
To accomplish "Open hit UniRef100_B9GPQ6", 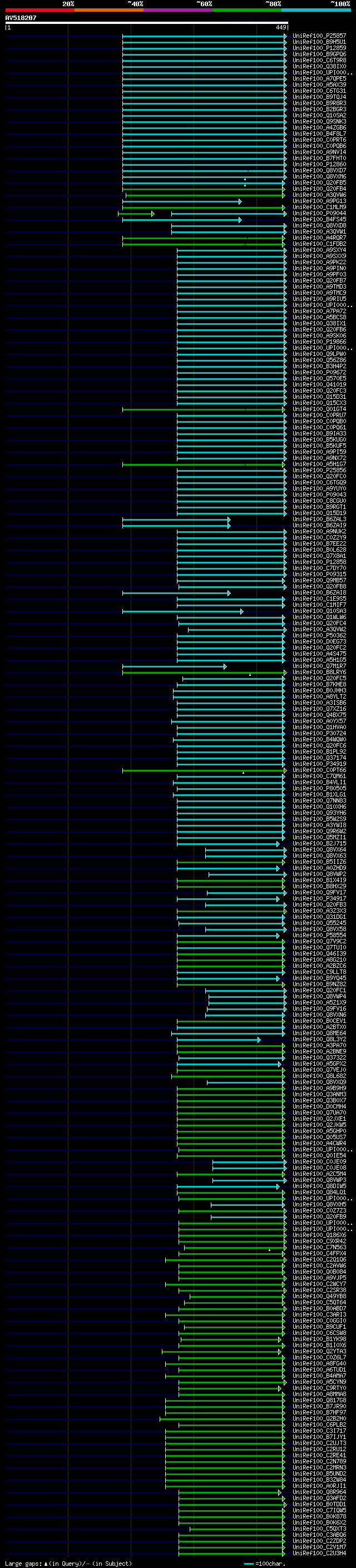I will coord(319,54).
